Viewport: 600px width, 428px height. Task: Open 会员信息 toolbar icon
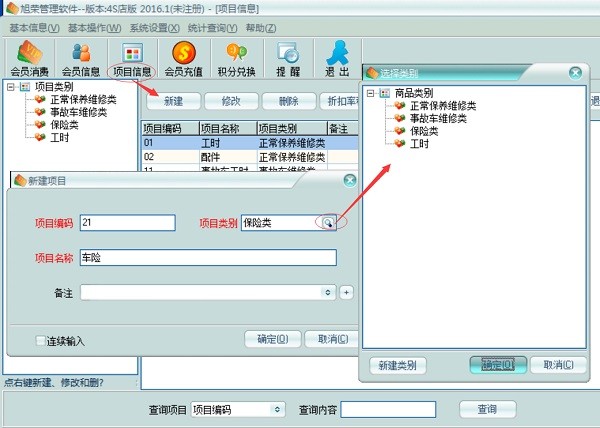tap(80, 58)
